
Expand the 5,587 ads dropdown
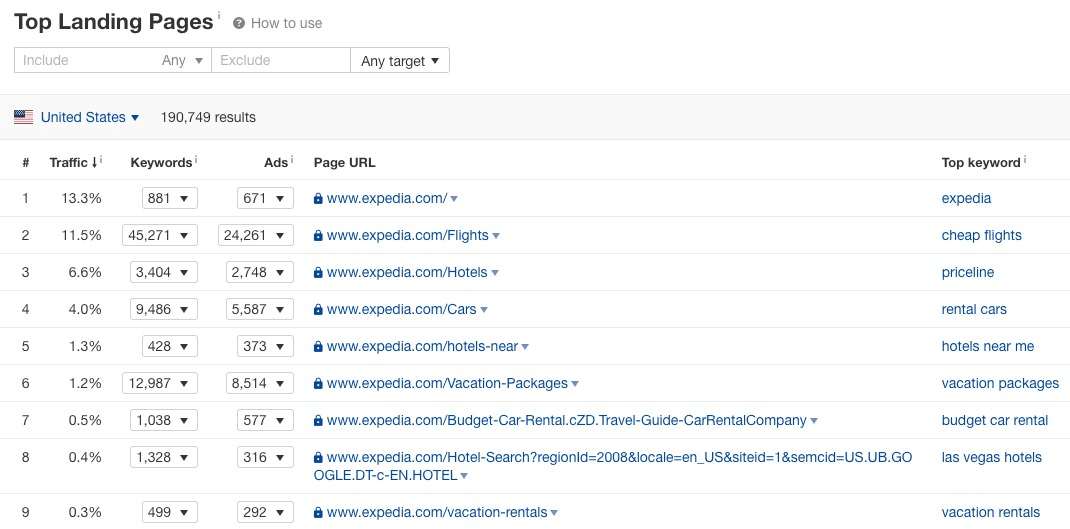(x=260, y=309)
